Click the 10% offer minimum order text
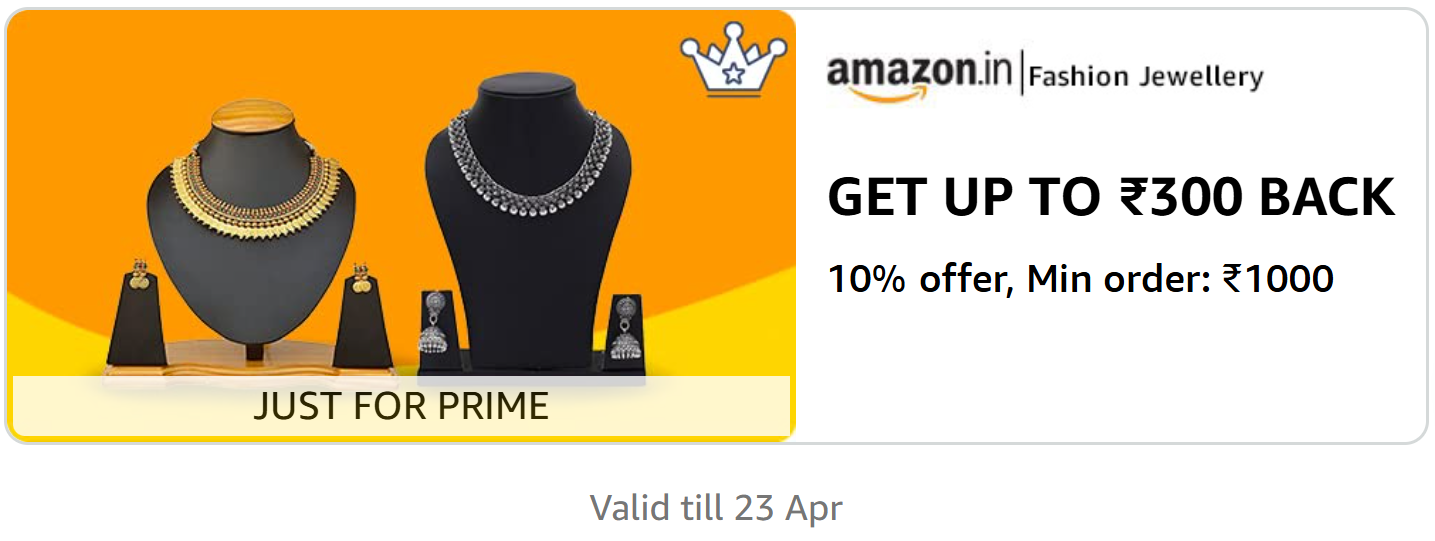The height and width of the screenshot is (541, 1435). coord(1080,278)
